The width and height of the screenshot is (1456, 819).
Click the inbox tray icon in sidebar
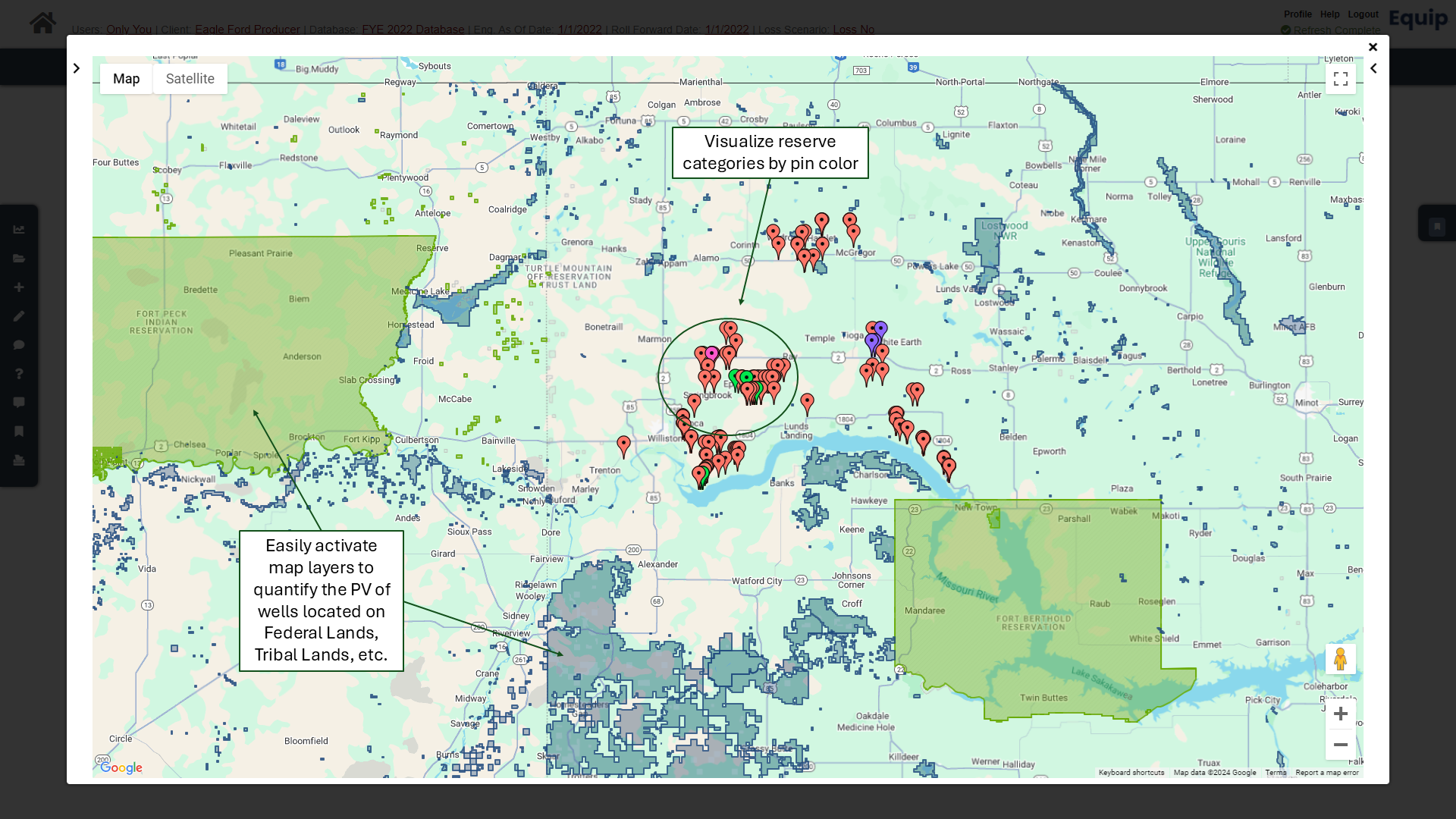[19, 460]
